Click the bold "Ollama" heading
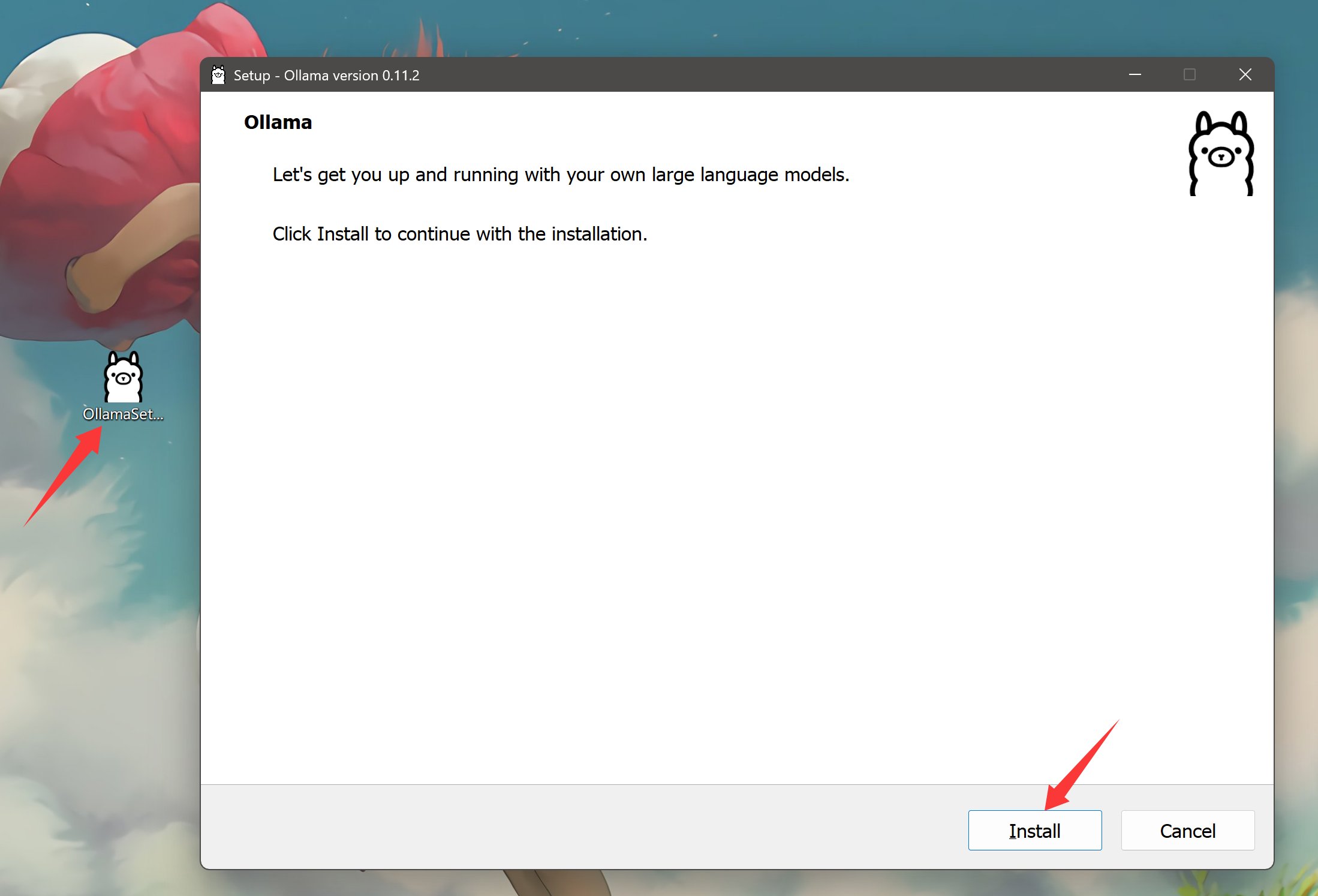Viewport: 1318px width, 896px height. pyautogui.click(x=278, y=122)
